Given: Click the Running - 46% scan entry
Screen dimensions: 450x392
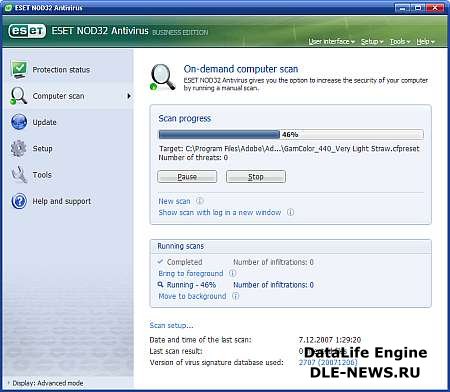Looking at the screenshot, I should 191,285.
